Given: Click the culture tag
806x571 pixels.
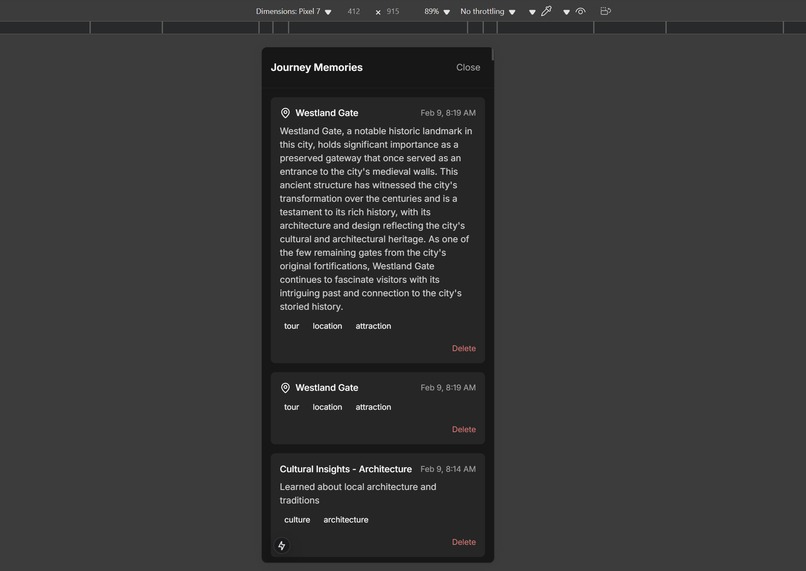Looking at the screenshot, I should tap(297, 520).
